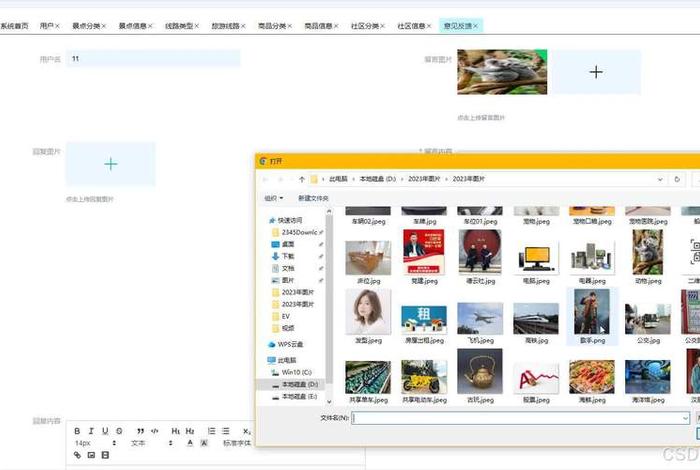Close the 线路类型 tab
The height and width of the screenshot is (470, 700).
tap(196, 26)
